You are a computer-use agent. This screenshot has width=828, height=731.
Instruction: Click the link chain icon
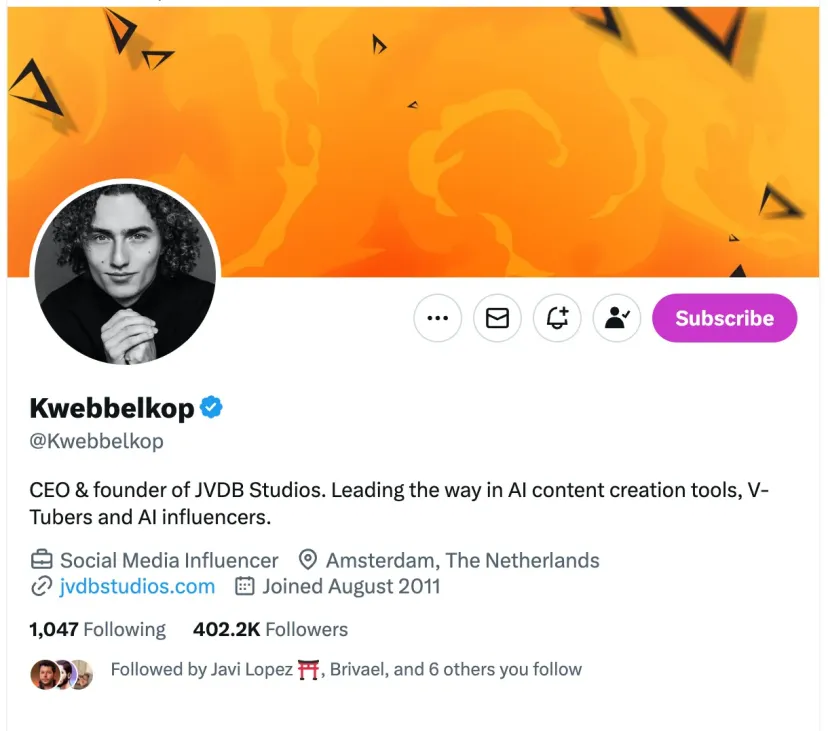coord(41,586)
